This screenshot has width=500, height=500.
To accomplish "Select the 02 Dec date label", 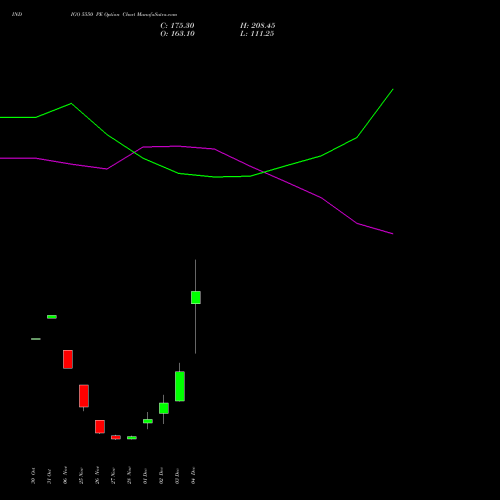I will [x=161, y=476].
